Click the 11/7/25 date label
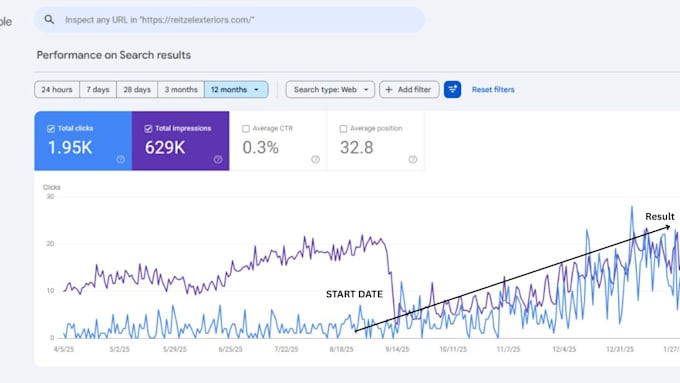 coord(508,349)
